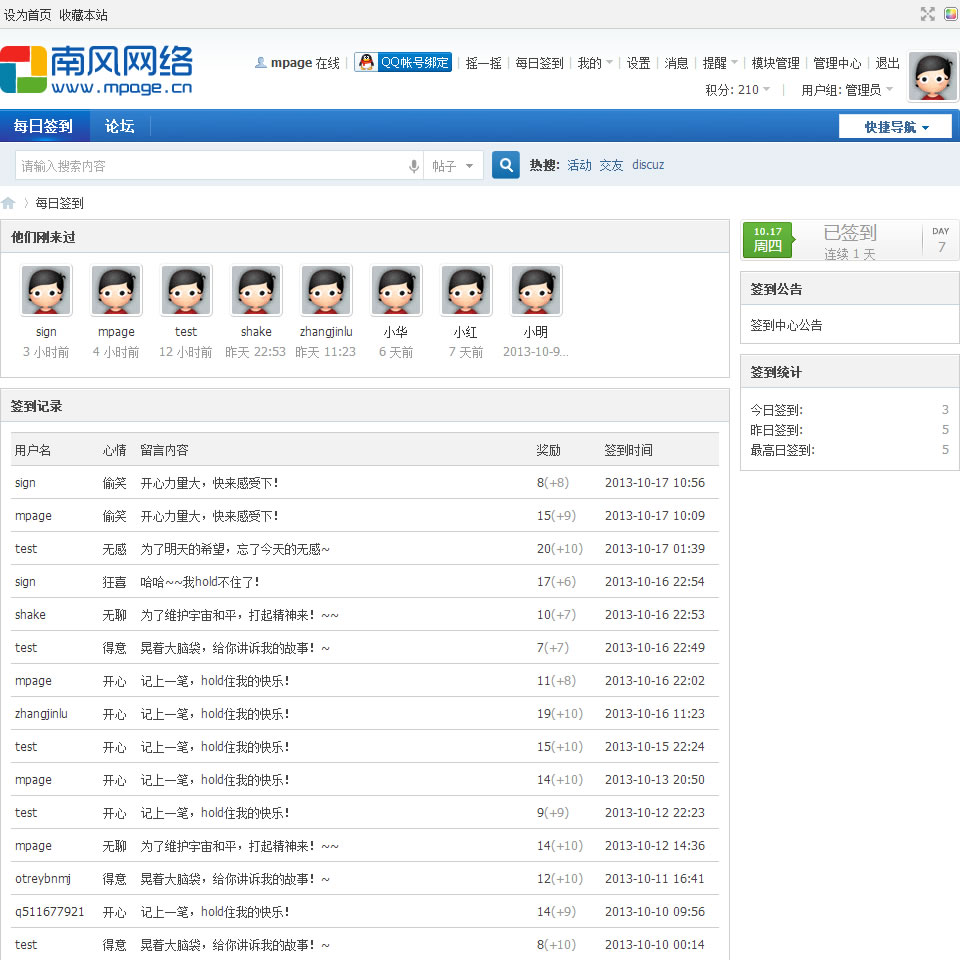Click the mpage user icon in header
This screenshot has height=960, width=960.
[x=261, y=63]
